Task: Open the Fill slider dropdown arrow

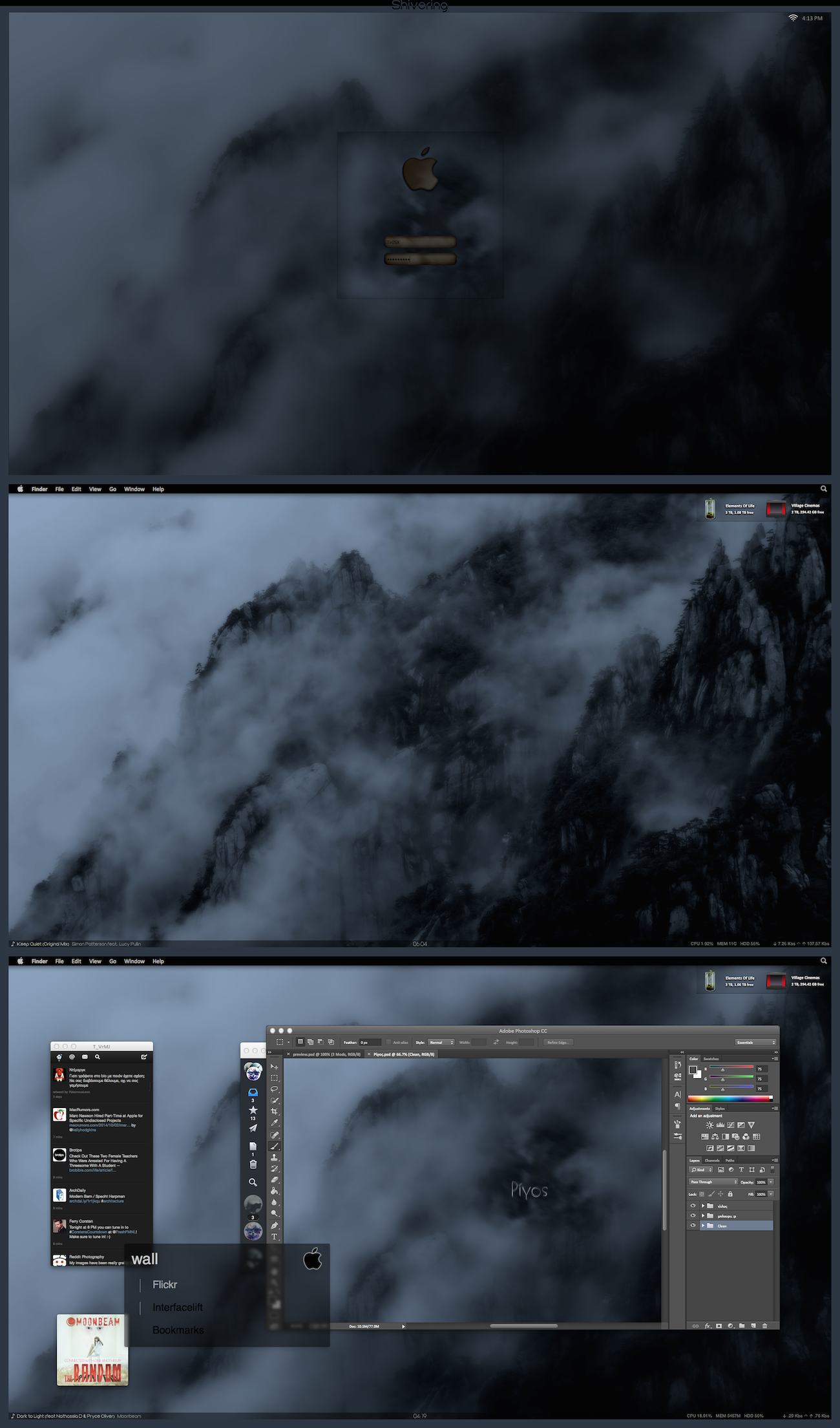Action: pos(771,1194)
